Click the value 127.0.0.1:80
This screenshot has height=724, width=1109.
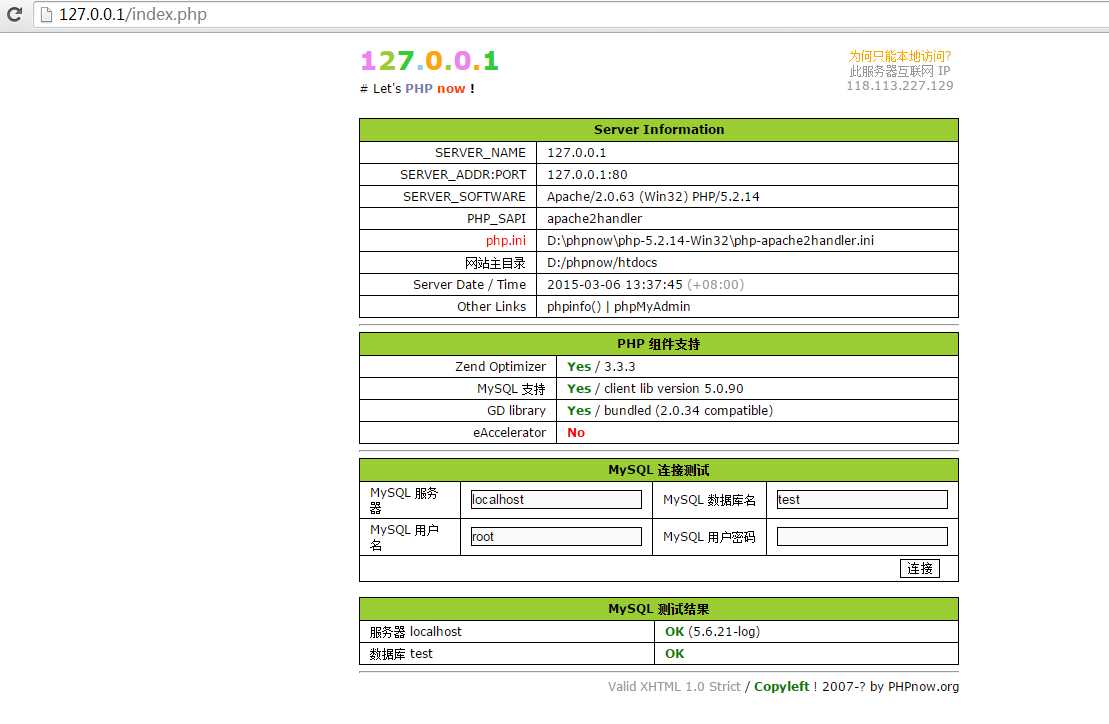587,175
